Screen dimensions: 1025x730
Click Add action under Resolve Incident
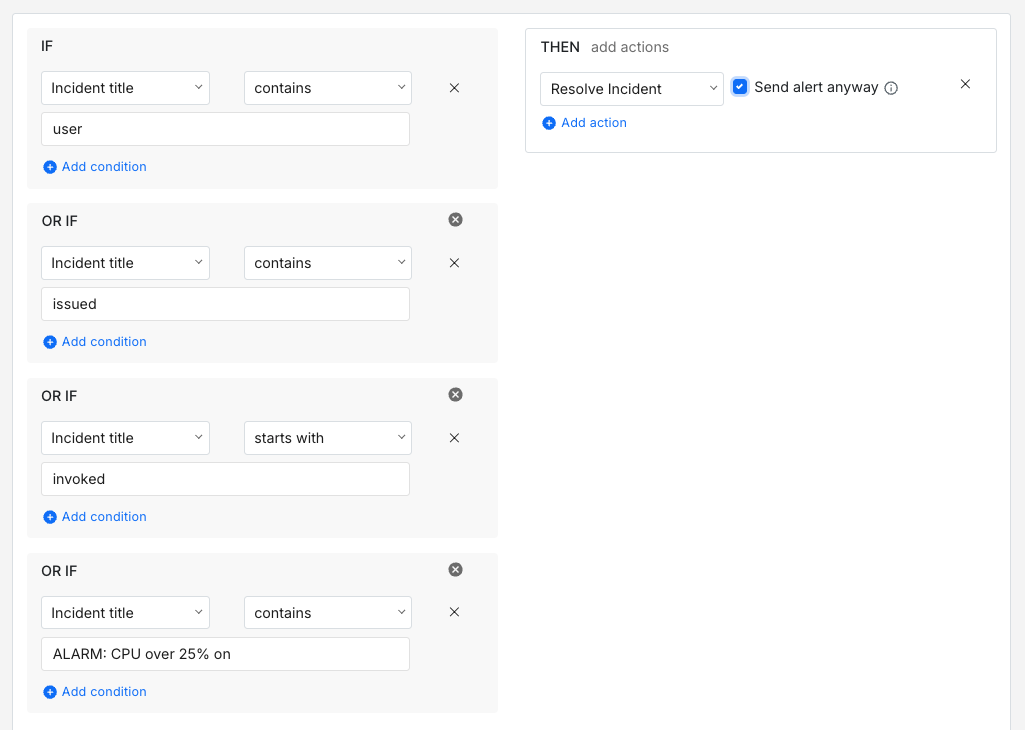[584, 122]
